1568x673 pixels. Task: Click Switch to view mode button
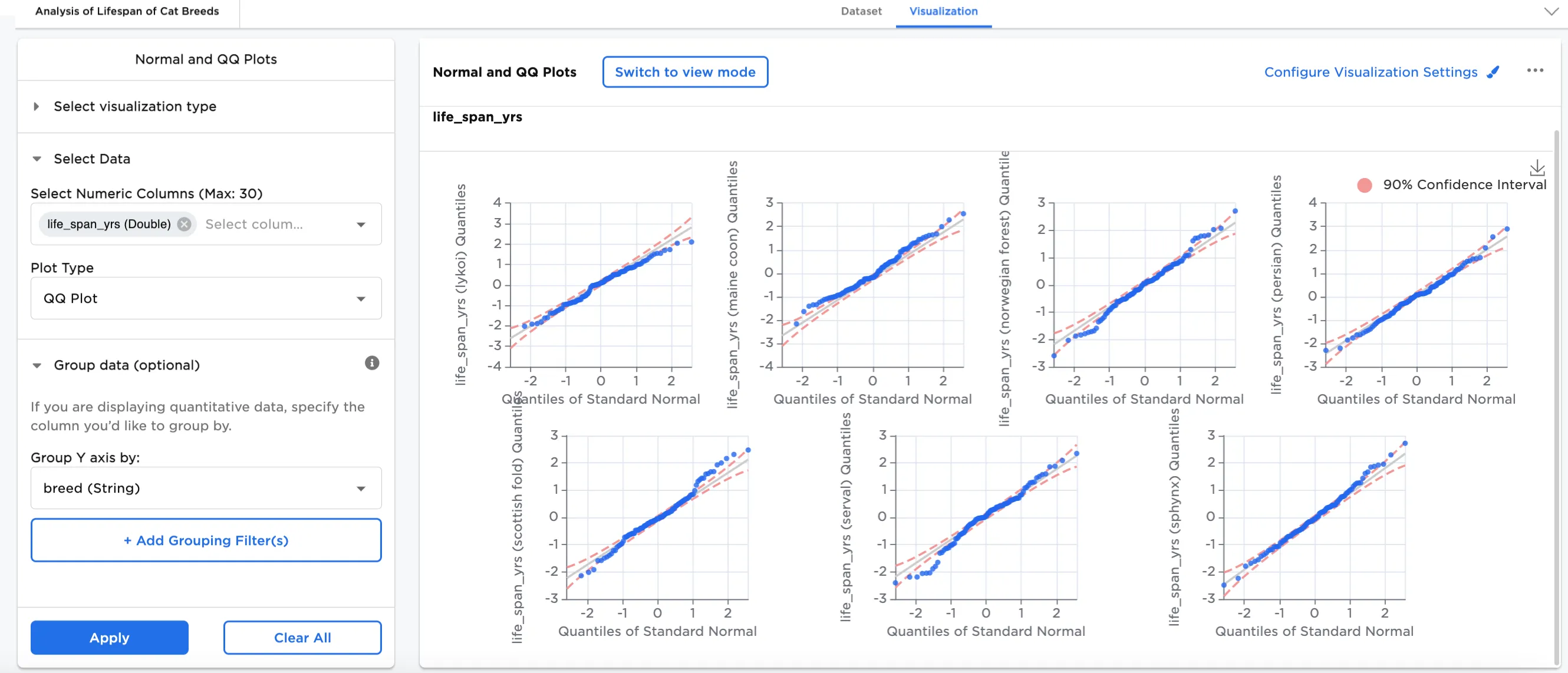tap(685, 72)
